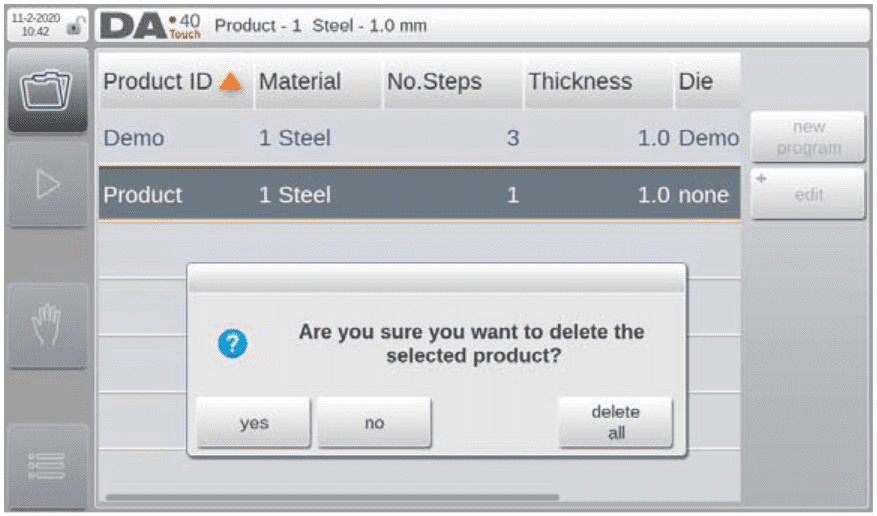The height and width of the screenshot is (516, 877).
Task: Click the plus icon on edit button
Action: [761, 178]
